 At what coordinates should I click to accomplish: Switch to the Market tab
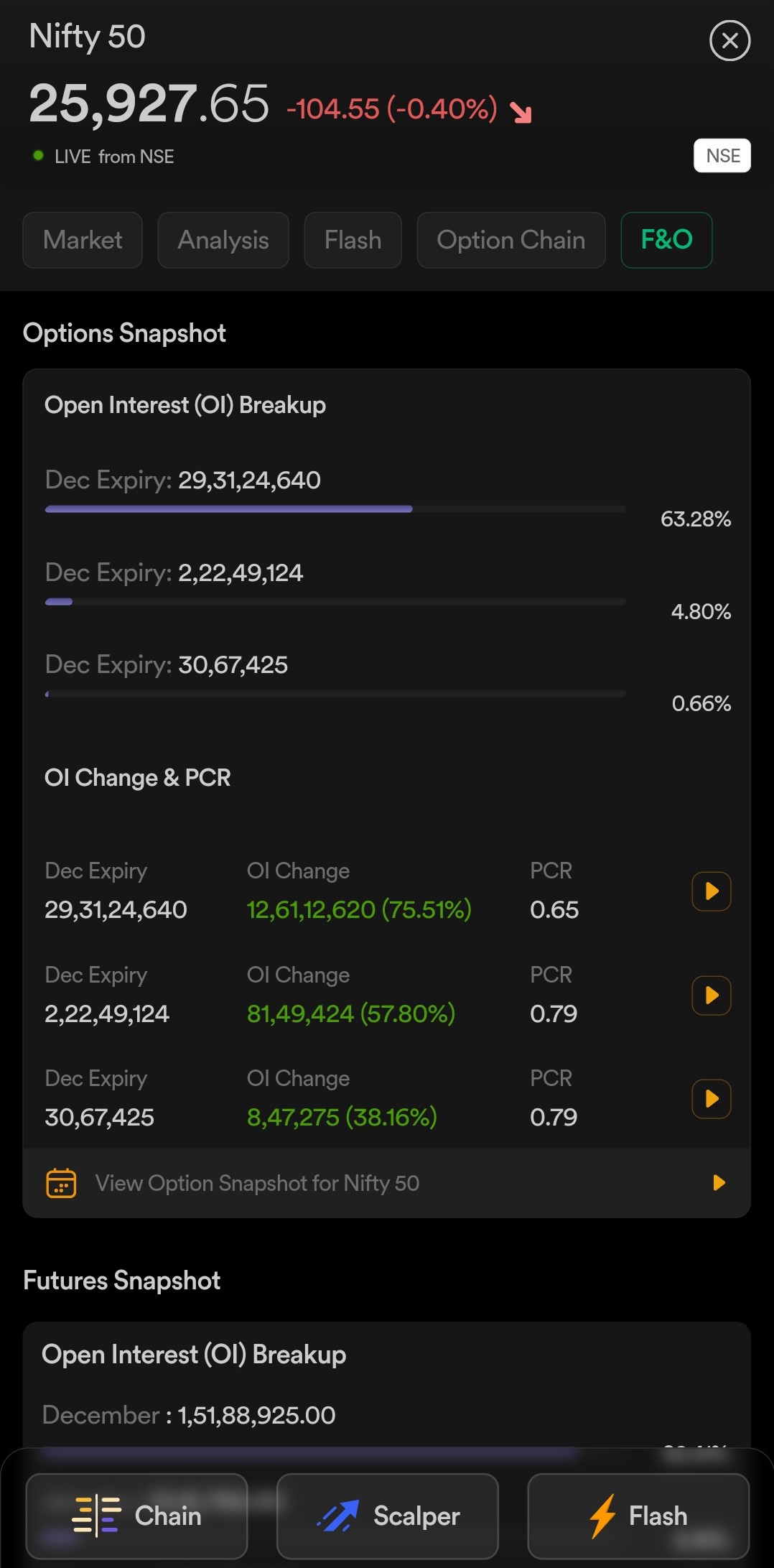(x=83, y=240)
